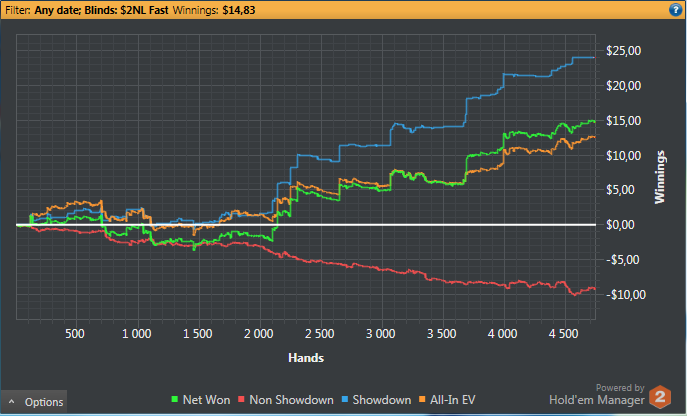This screenshot has height=416, width=687.
Task: Click the 4 500 hands x-axis label
Action: (x=563, y=334)
